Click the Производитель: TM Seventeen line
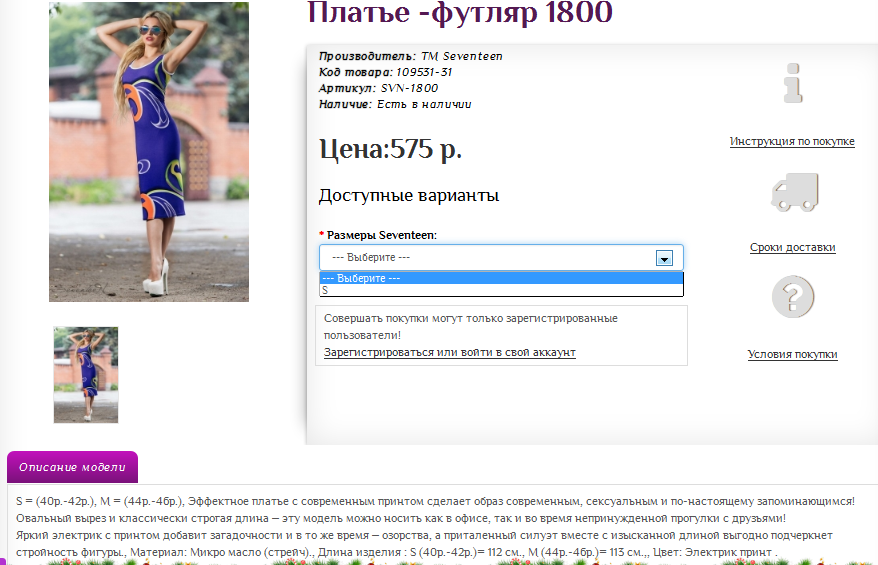 [x=410, y=56]
